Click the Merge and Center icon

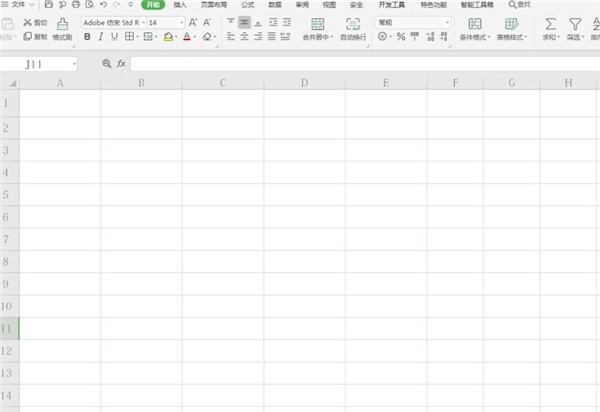318,24
